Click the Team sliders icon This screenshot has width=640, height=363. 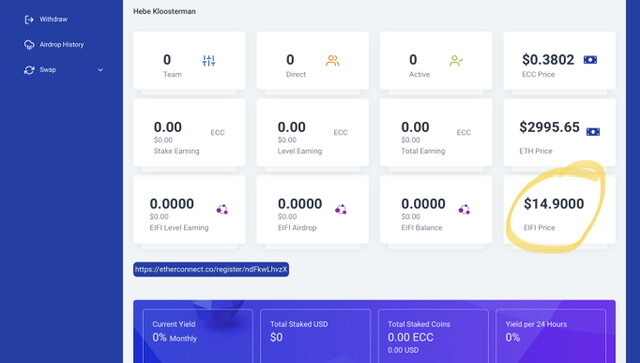click(209, 61)
